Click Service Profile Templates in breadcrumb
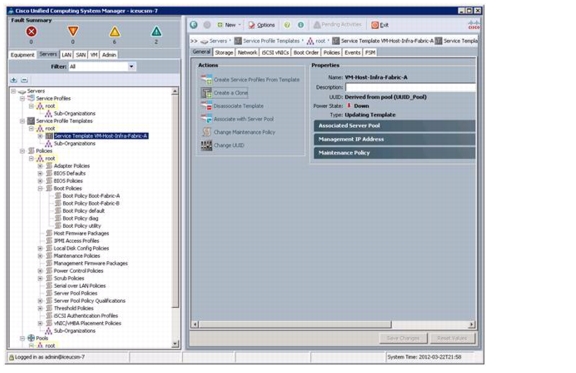The image size is (576, 373). tap(271, 41)
